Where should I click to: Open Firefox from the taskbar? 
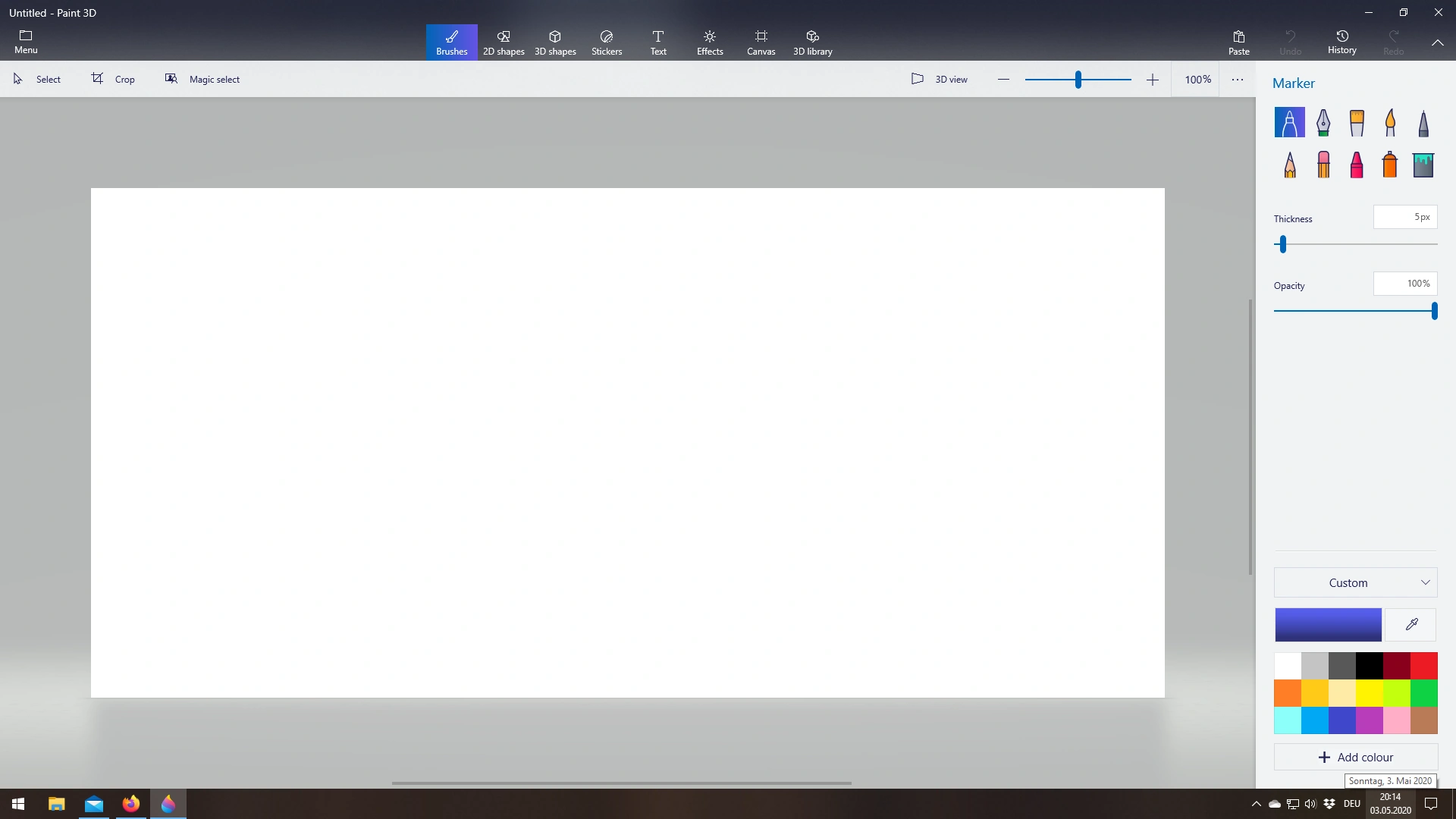[x=131, y=804]
